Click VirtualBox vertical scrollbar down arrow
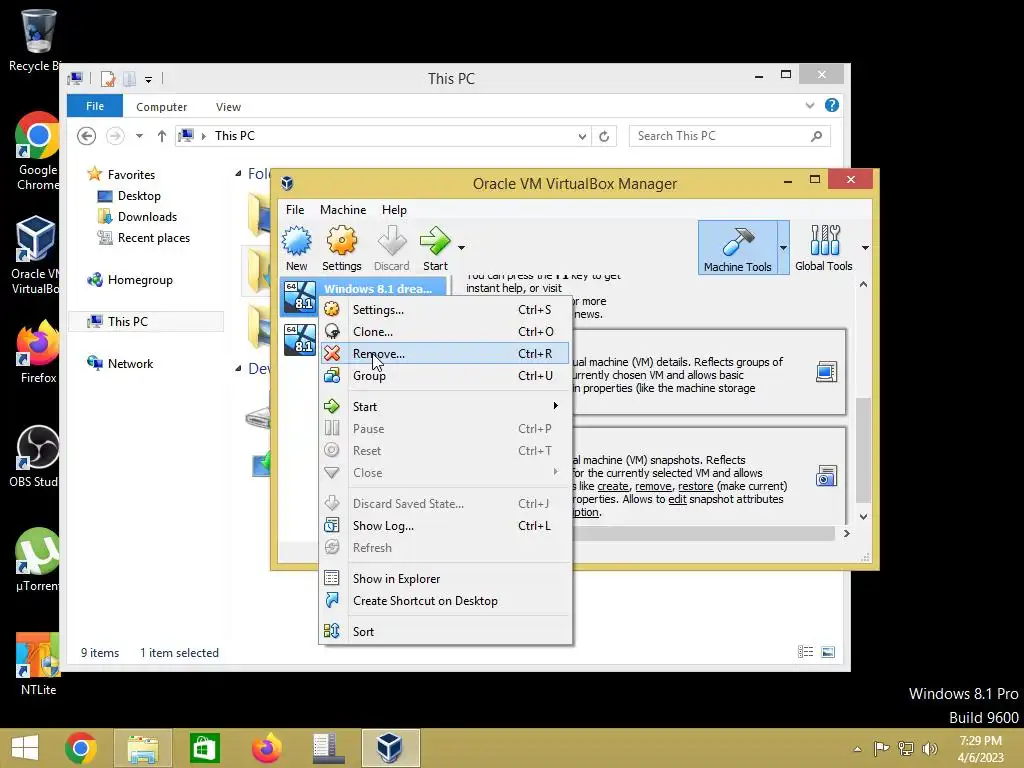Image resolution: width=1024 pixels, height=768 pixels. pyautogui.click(x=863, y=517)
